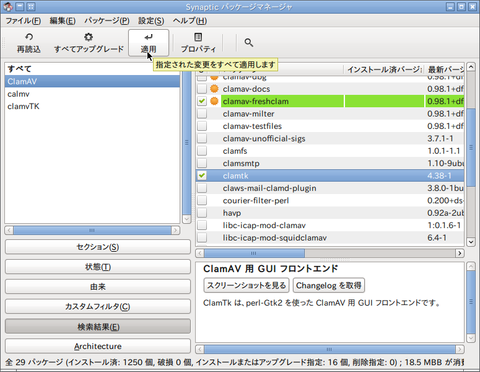Click package list scrollbar down arrow
Image resolution: width=480 pixels, height=372 pixels.
point(471,242)
